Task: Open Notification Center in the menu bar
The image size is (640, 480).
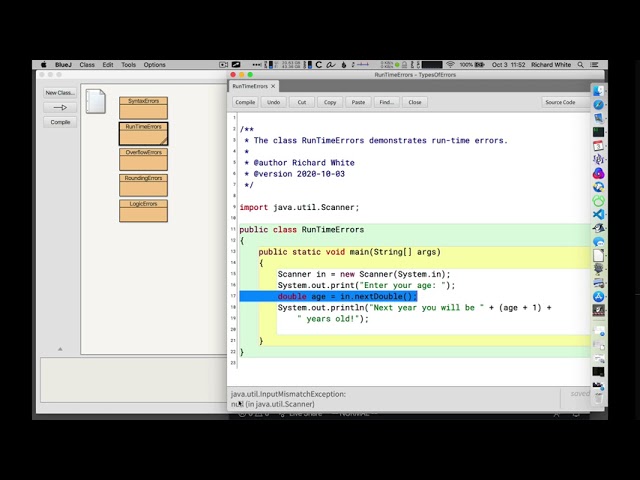Action: [x=594, y=64]
